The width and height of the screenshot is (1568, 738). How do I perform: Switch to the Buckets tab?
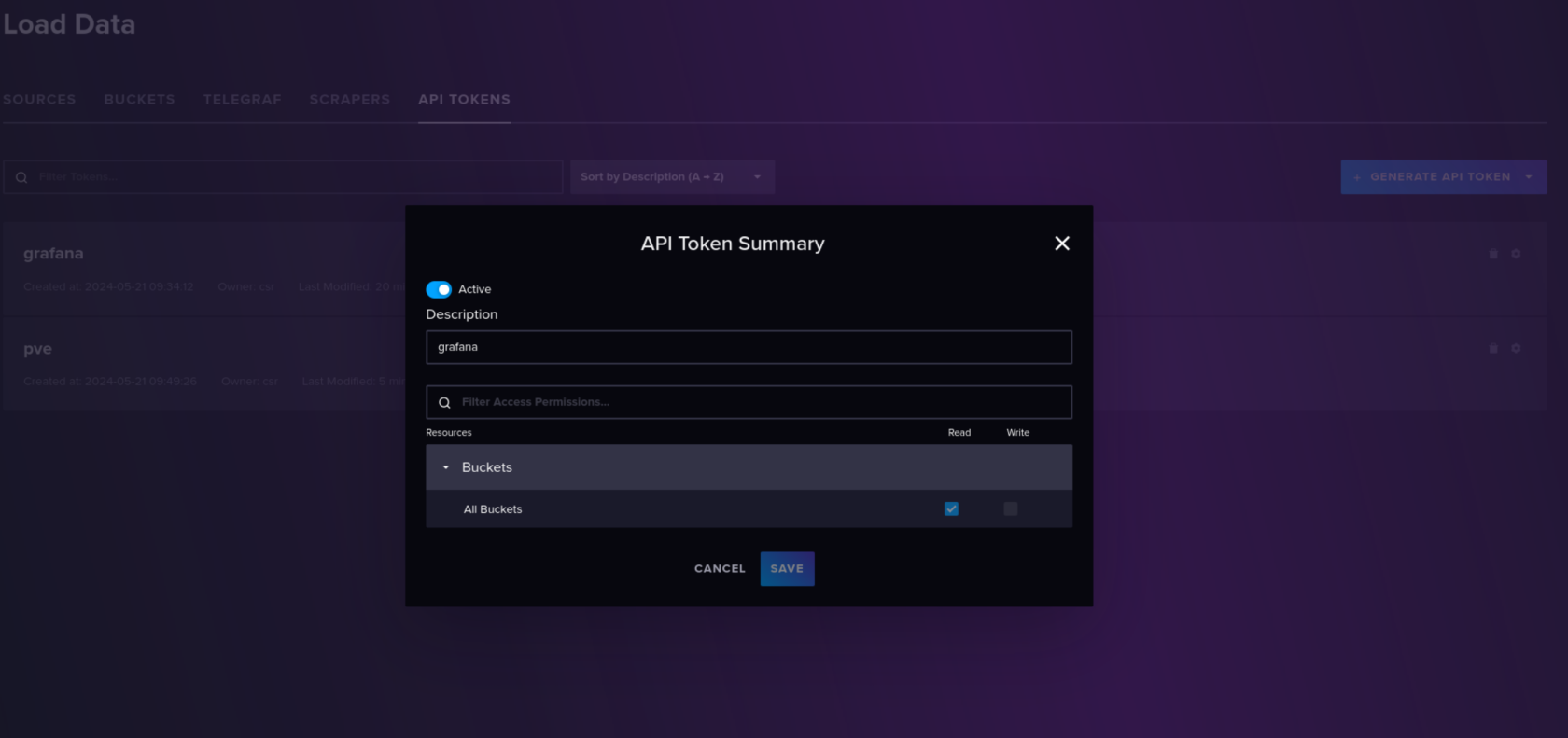[x=139, y=100]
